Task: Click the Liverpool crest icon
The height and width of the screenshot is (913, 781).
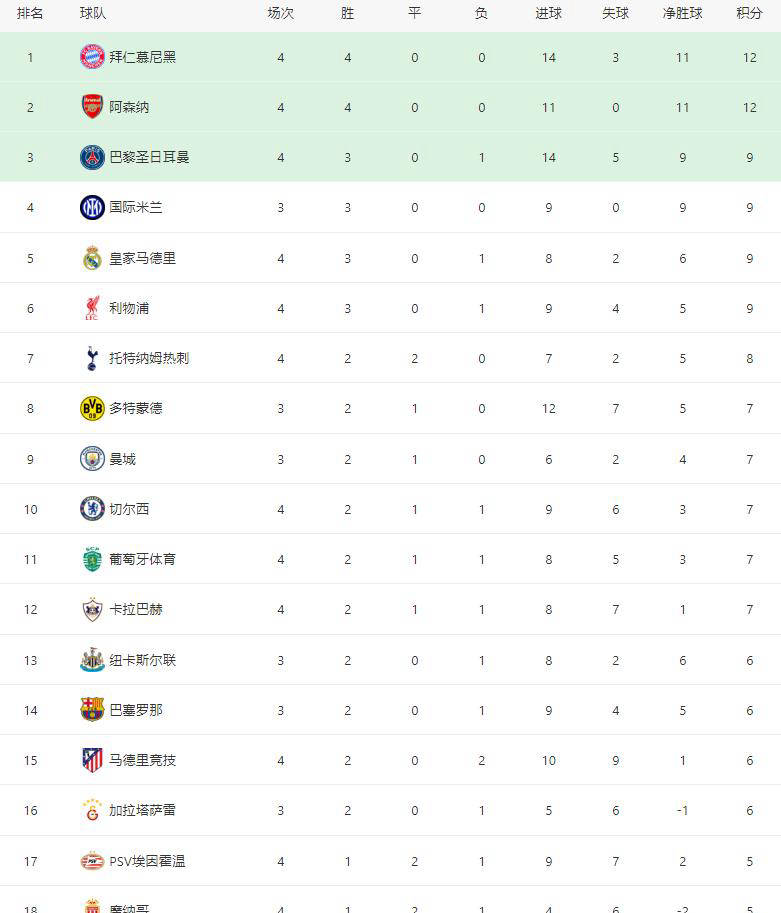Action: (x=92, y=308)
